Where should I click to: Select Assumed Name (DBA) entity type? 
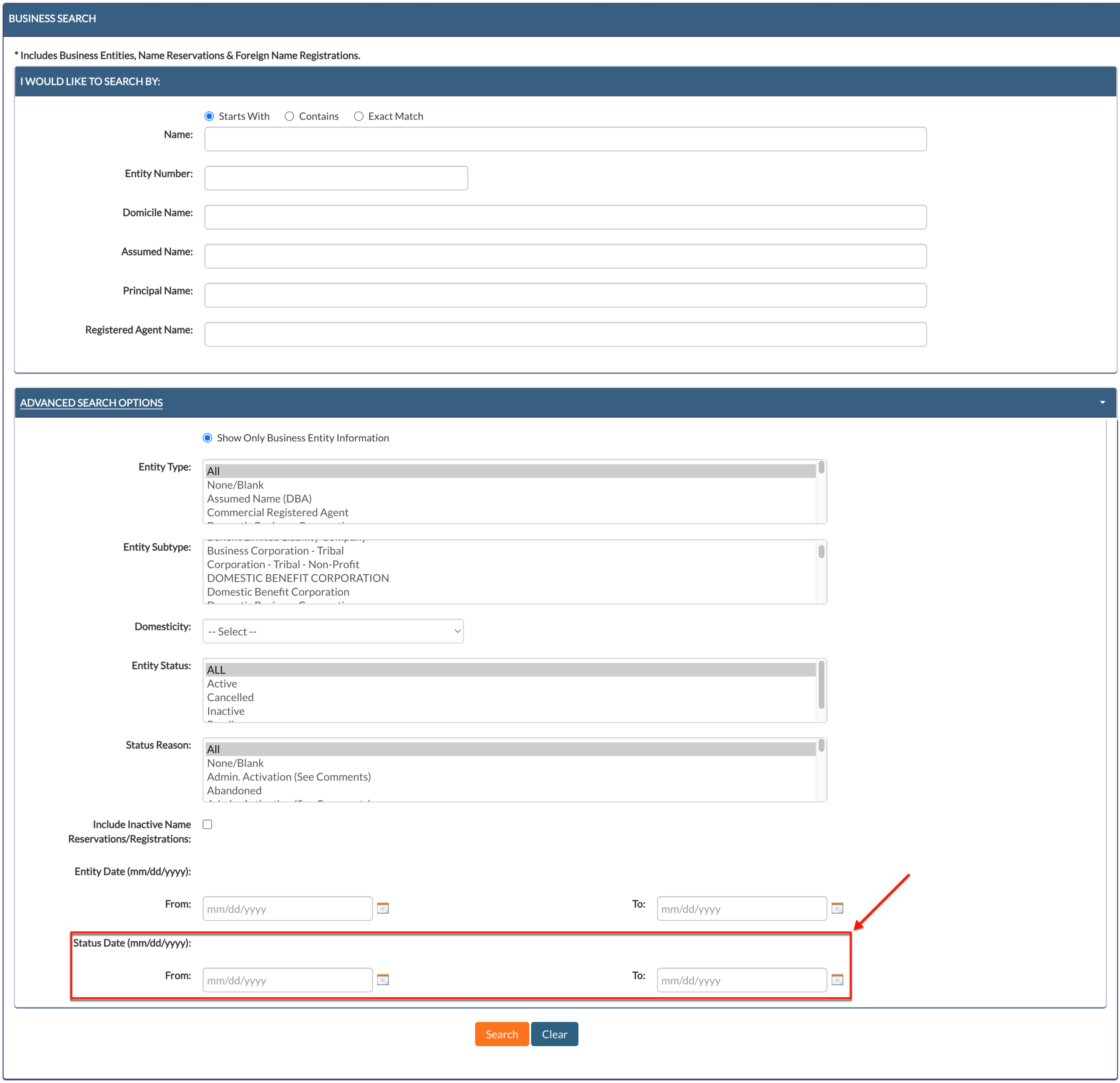pos(510,499)
